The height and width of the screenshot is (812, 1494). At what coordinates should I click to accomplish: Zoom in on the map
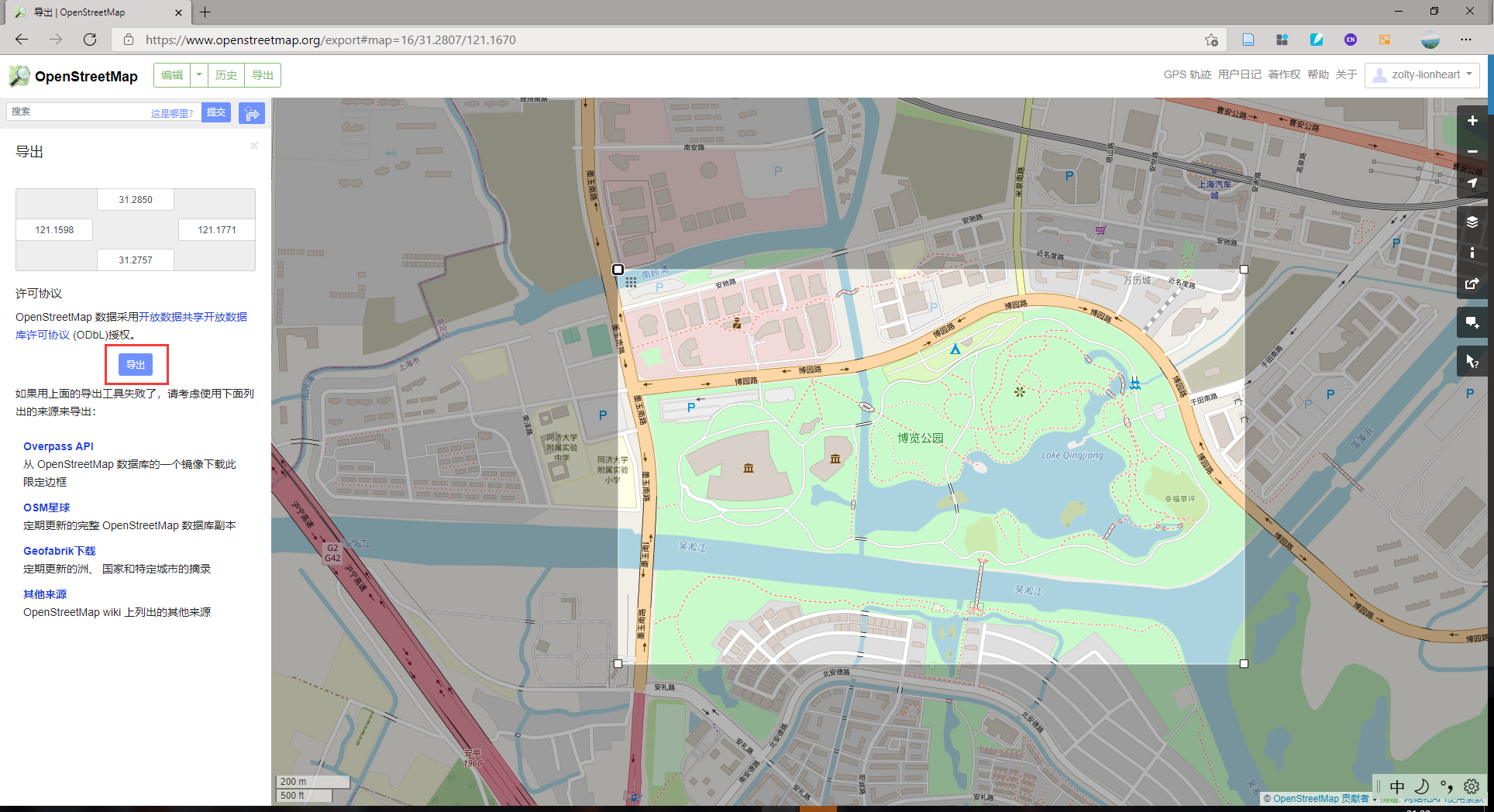pyautogui.click(x=1473, y=121)
